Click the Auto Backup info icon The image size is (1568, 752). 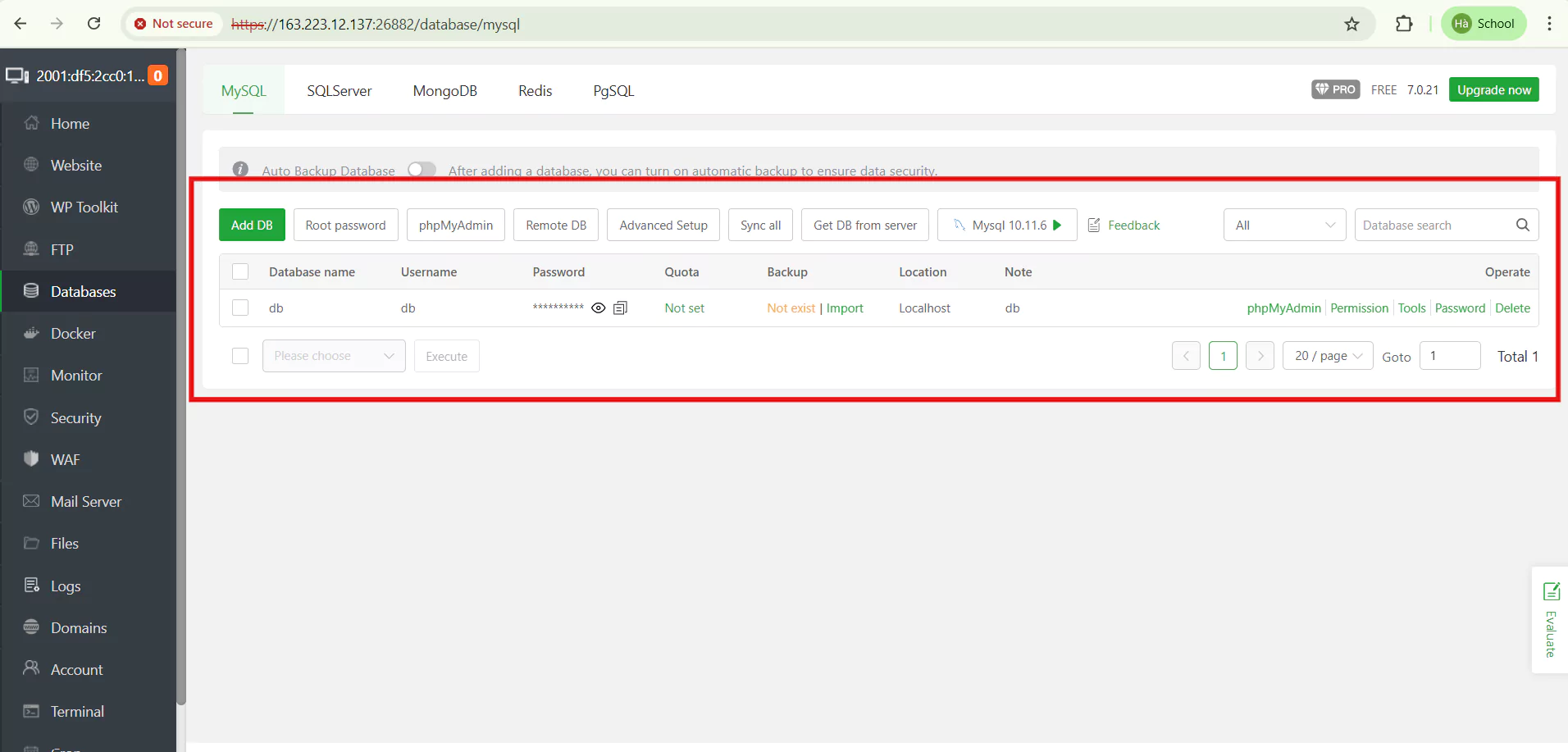[x=240, y=169]
